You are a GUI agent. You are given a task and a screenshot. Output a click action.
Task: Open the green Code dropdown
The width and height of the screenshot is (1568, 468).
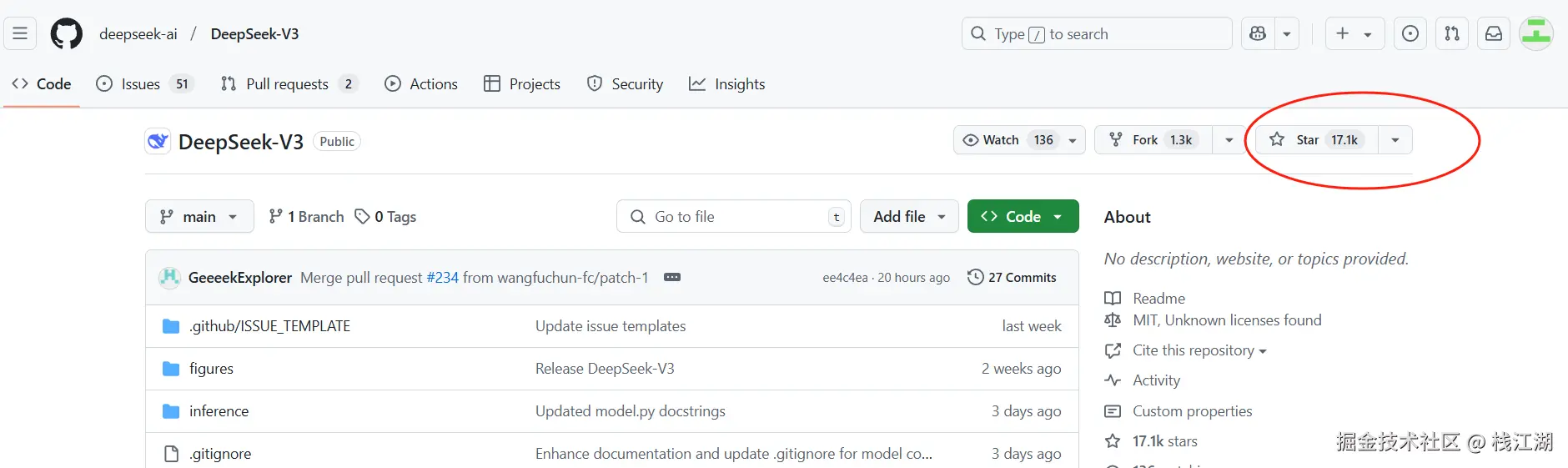click(1023, 217)
